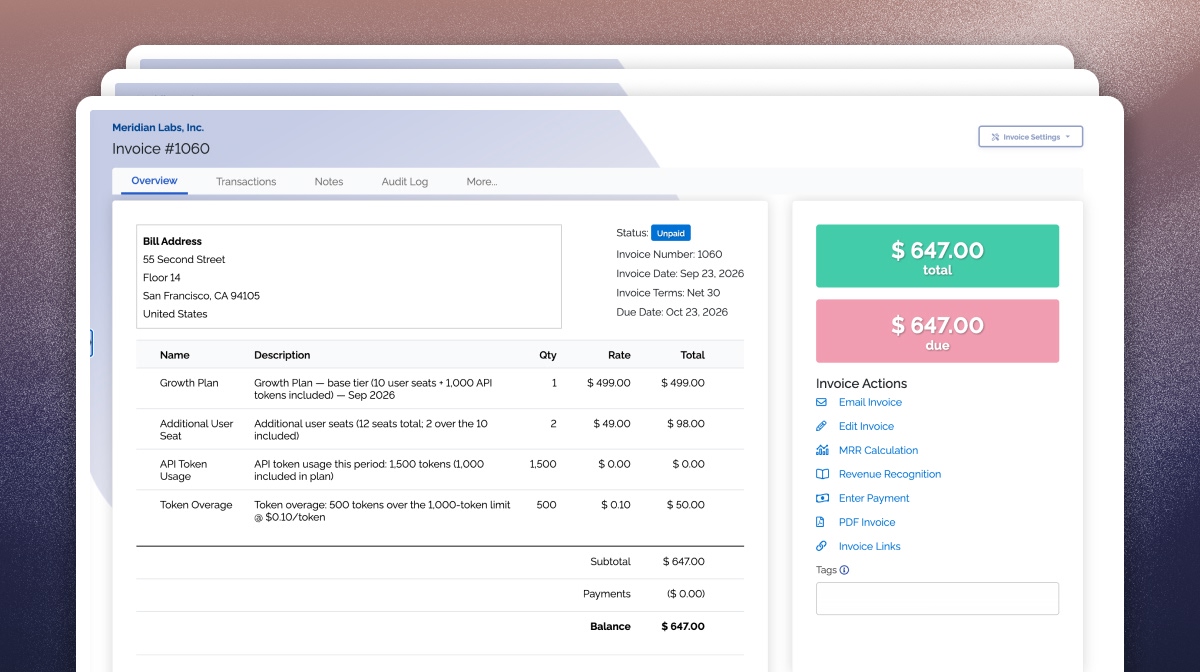Open the Notes tab

pyautogui.click(x=329, y=182)
